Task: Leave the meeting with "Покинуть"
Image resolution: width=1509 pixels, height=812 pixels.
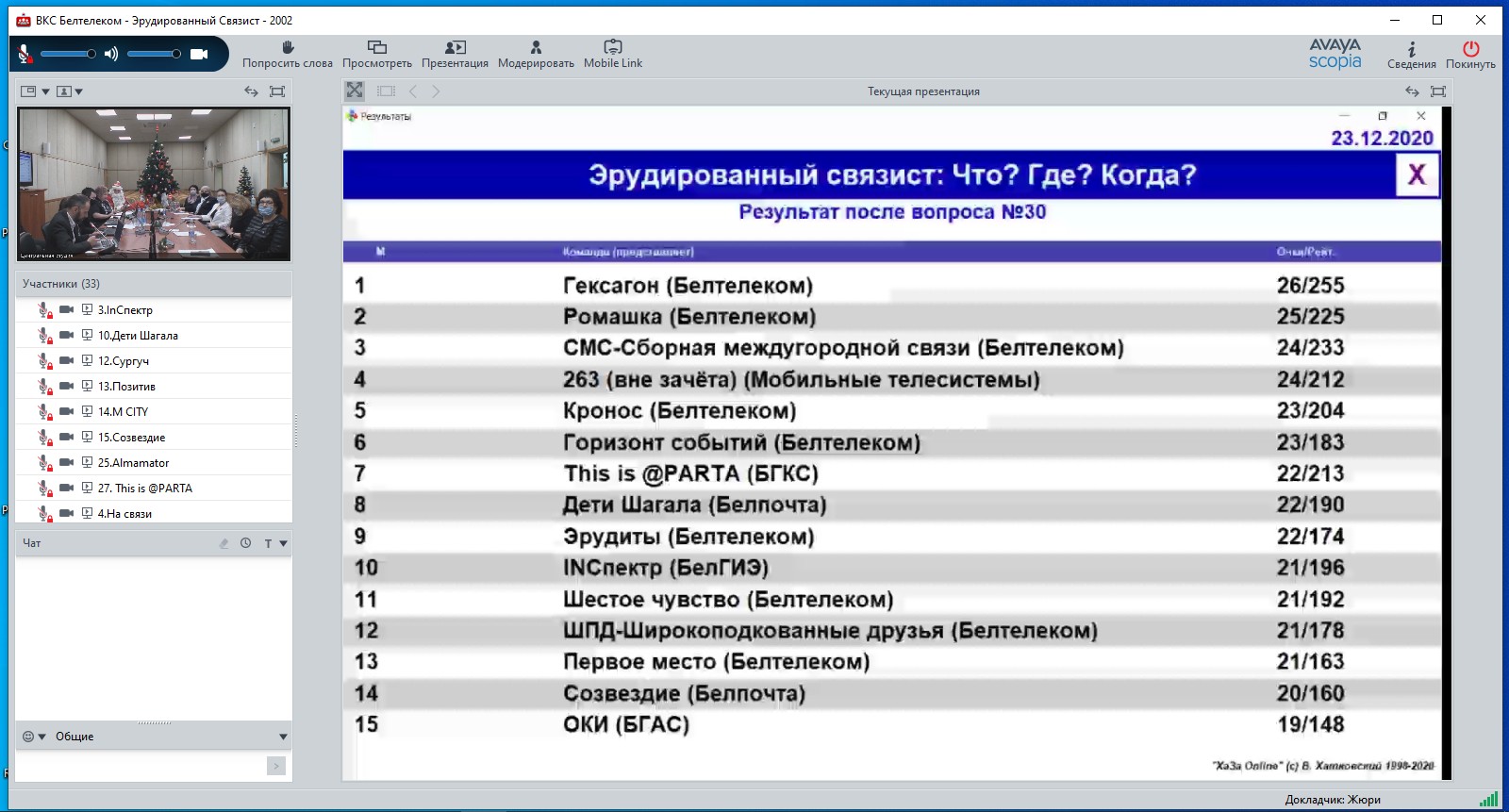Action: (1470, 56)
